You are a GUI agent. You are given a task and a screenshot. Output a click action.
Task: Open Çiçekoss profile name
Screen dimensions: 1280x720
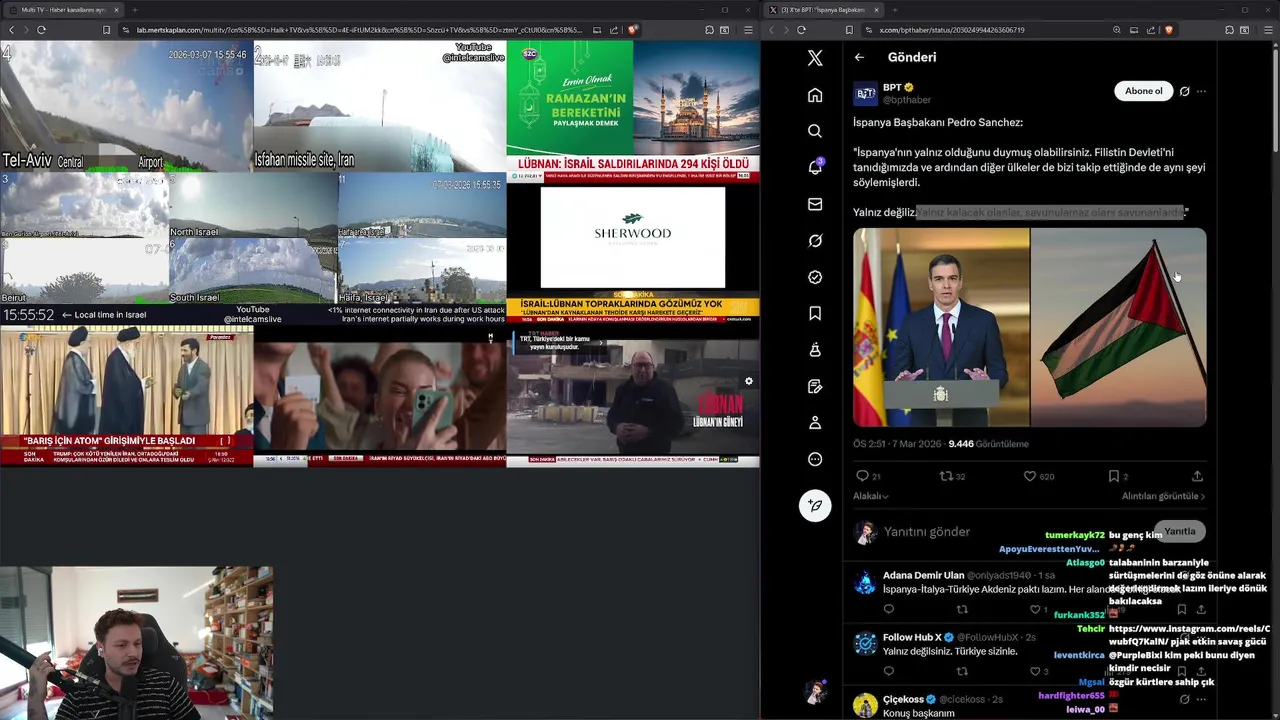point(904,699)
